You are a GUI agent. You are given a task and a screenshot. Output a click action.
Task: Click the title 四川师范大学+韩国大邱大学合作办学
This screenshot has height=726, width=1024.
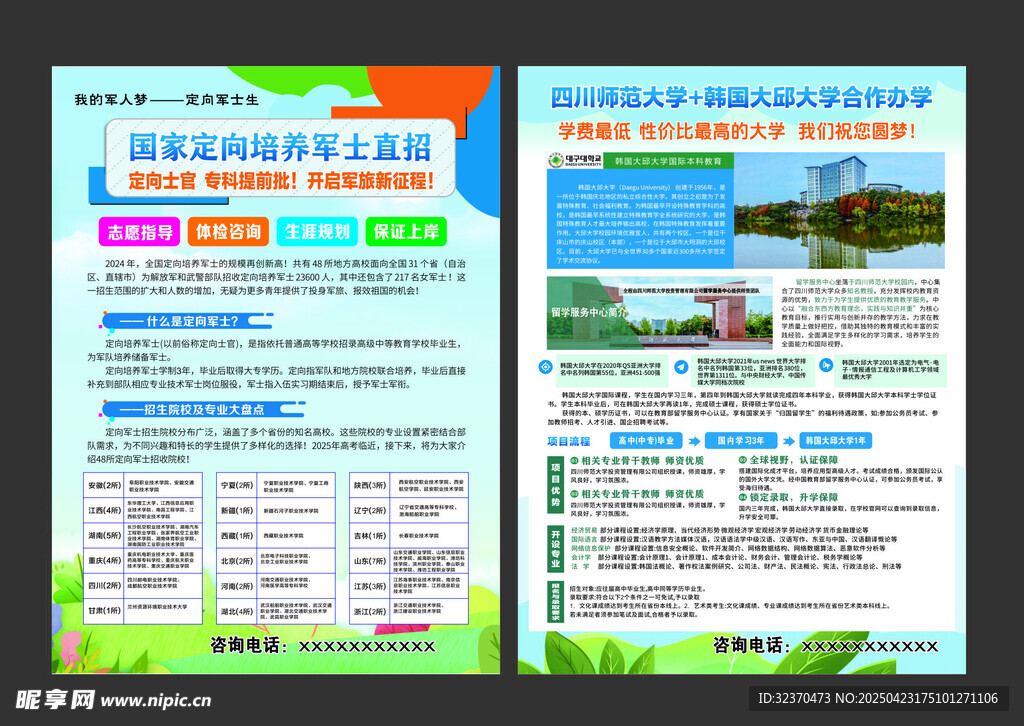(x=741, y=97)
